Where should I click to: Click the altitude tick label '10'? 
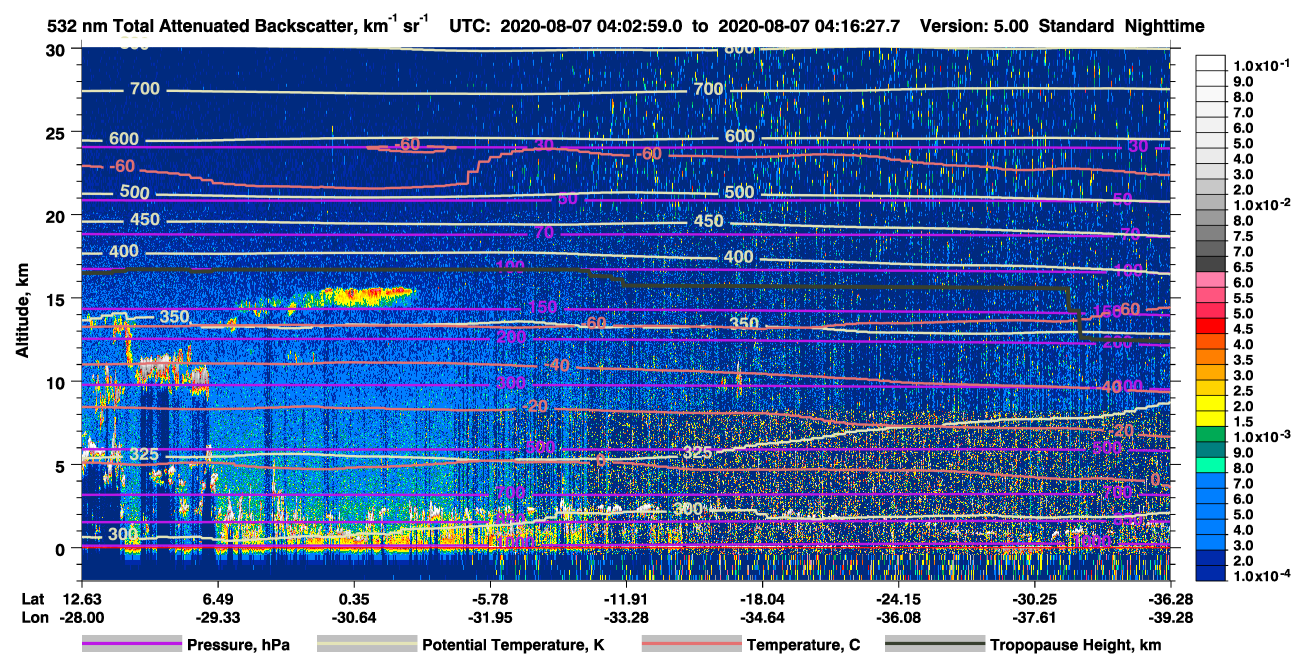(x=57, y=381)
